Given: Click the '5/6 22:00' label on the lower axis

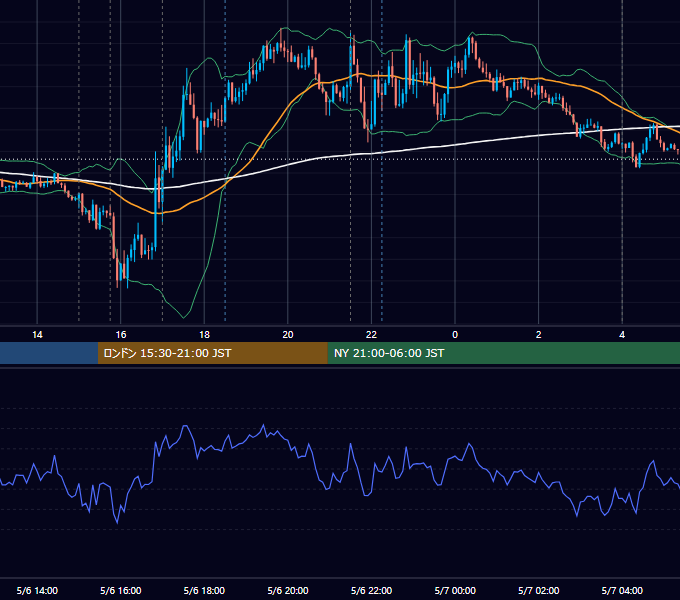Looking at the screenshot, I should pyautogui.click(x=371, y=590).
